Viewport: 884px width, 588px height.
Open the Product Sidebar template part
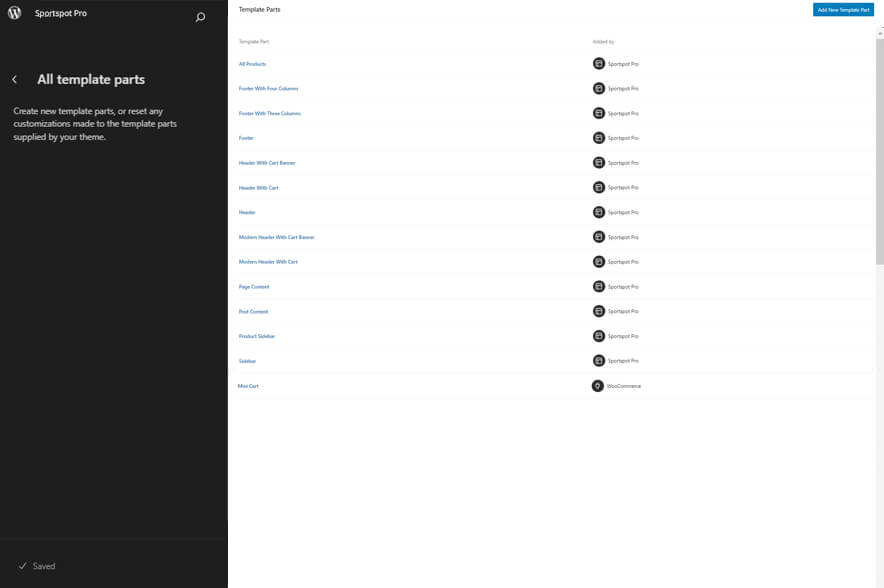pos(256,336)
